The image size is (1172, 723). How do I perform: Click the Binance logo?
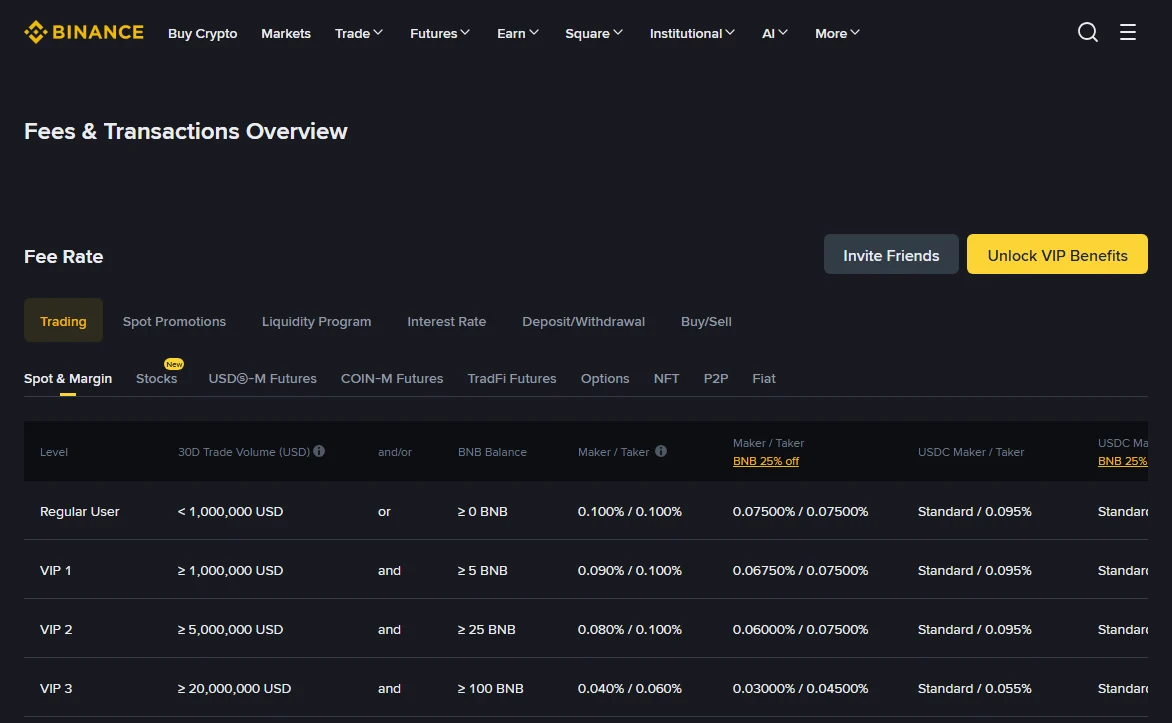coord(84,32)
